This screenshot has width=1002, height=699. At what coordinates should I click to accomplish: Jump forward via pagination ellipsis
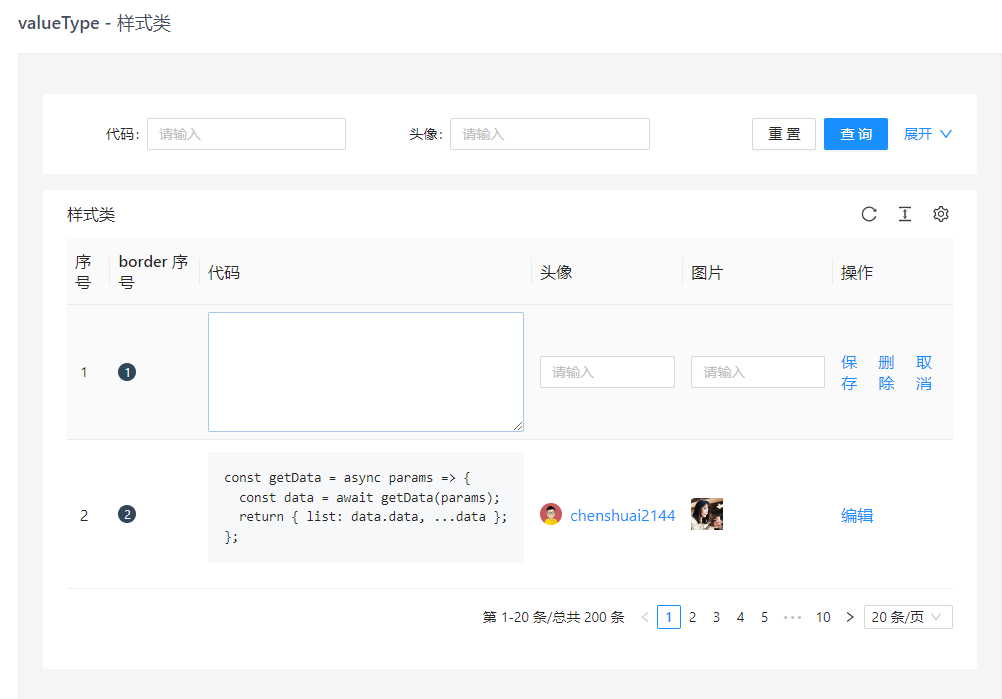coord(792,617)
